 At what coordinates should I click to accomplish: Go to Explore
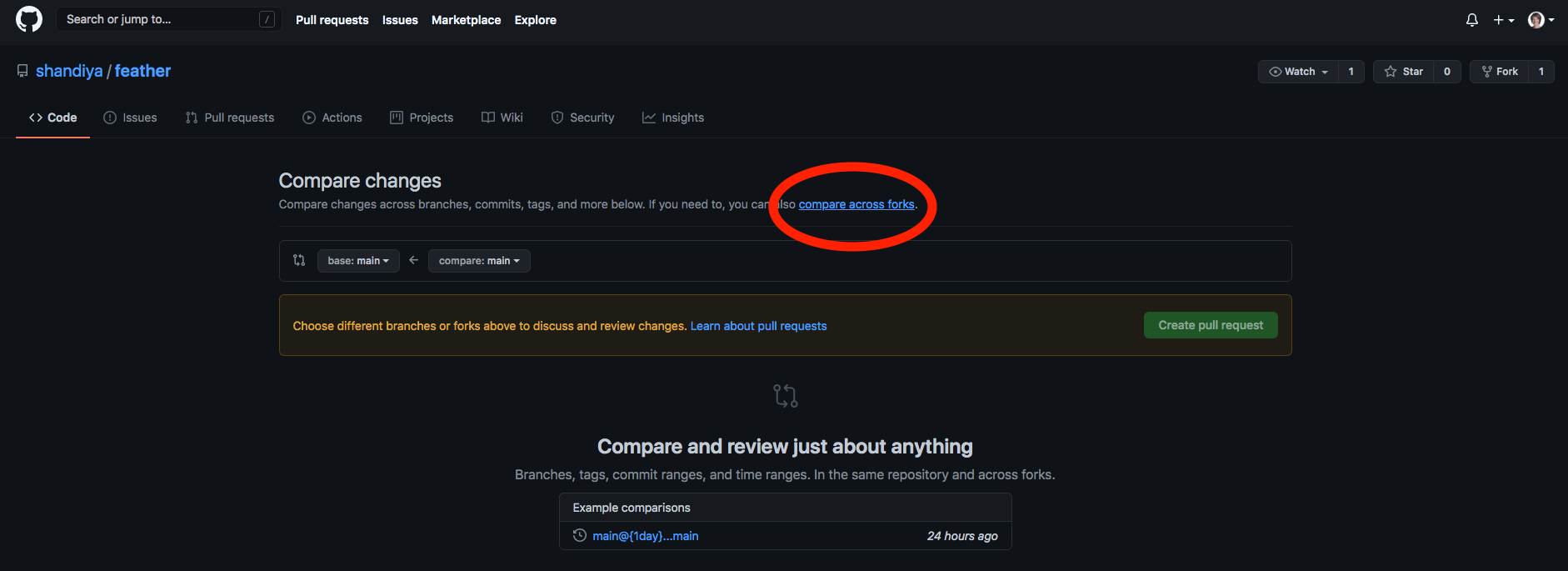pyautogui.click(x=535, y=20)
